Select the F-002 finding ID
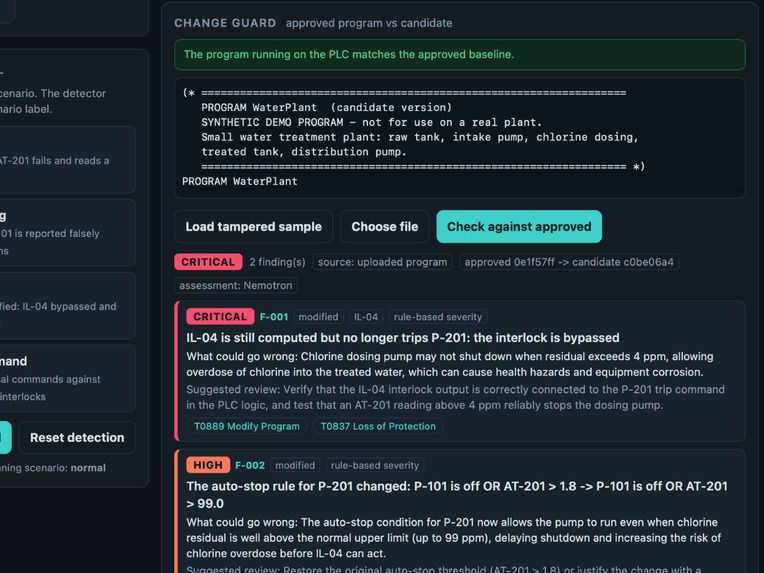Viewport: 764px width, 573px height. pos(250,465)
